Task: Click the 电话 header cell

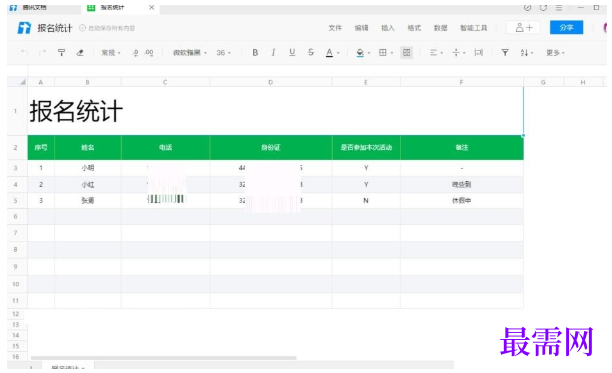Action: click(x=165, y=147)
